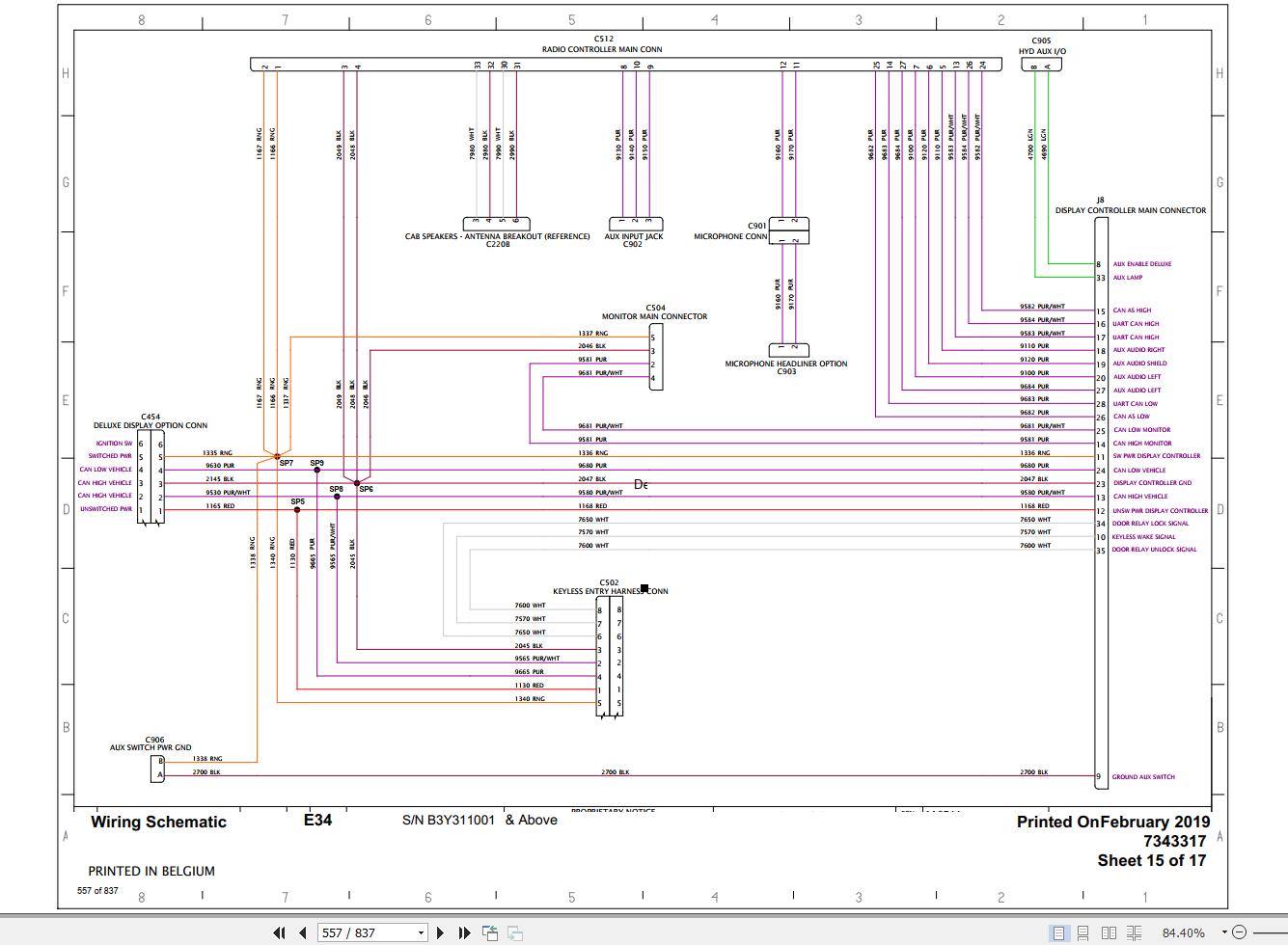The image size is (1288, 945).
Task: Click the KEYLESS WAKE SIGNAL label
Action: [1144, 537]
